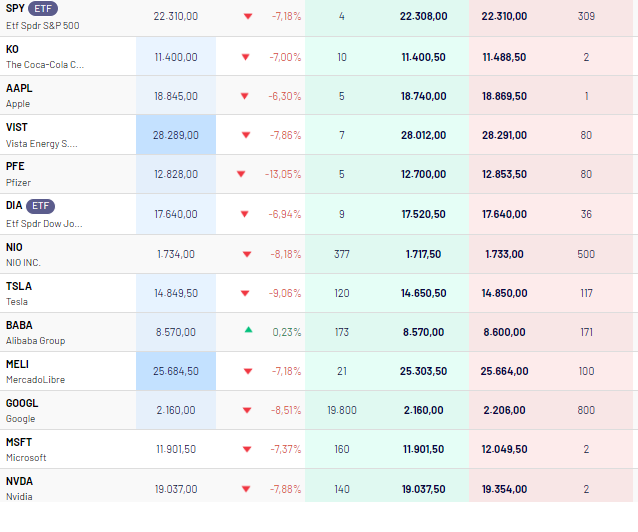Open the AAPL ticker symbol
638x532 pixels.
(19, 88)
